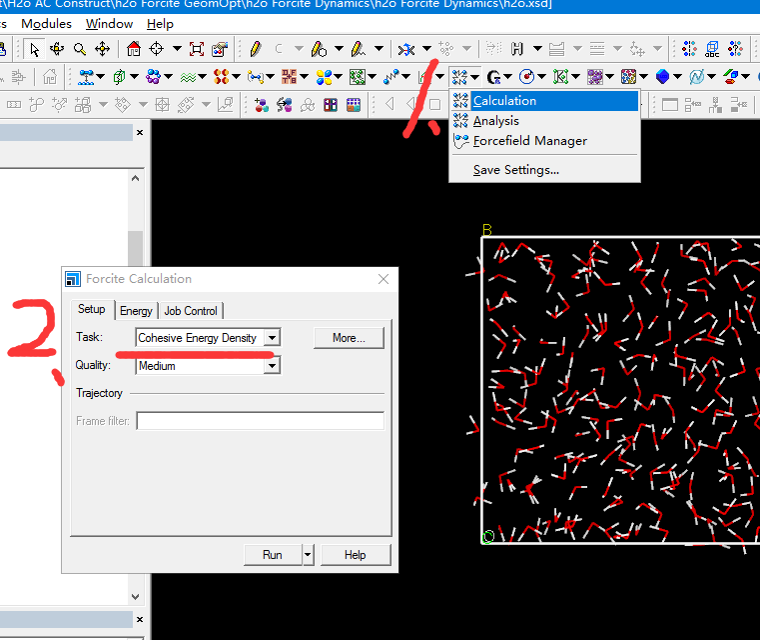The image size is (760, 640).
Task: Click the Help button in Forcite dialog
Action: pos(355,555)
